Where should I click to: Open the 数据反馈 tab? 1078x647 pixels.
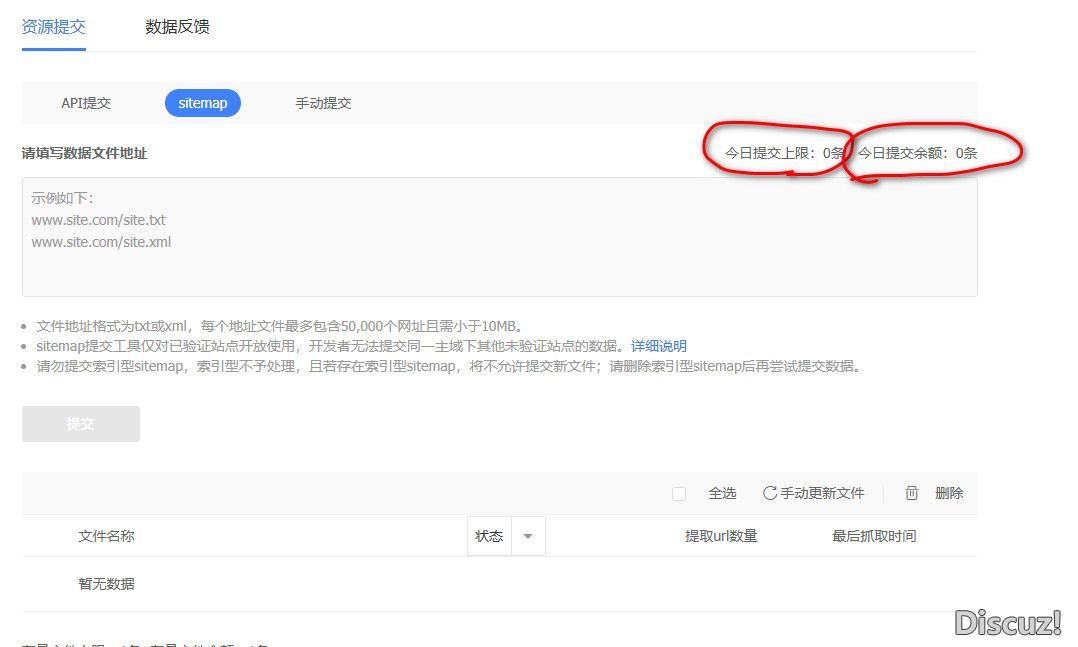177,27
